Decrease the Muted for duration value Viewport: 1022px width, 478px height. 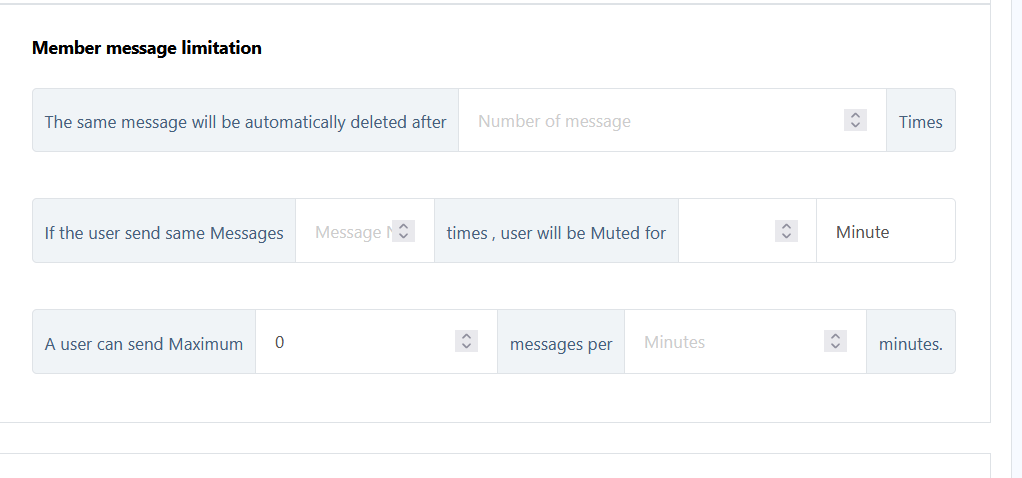point(787,236)
